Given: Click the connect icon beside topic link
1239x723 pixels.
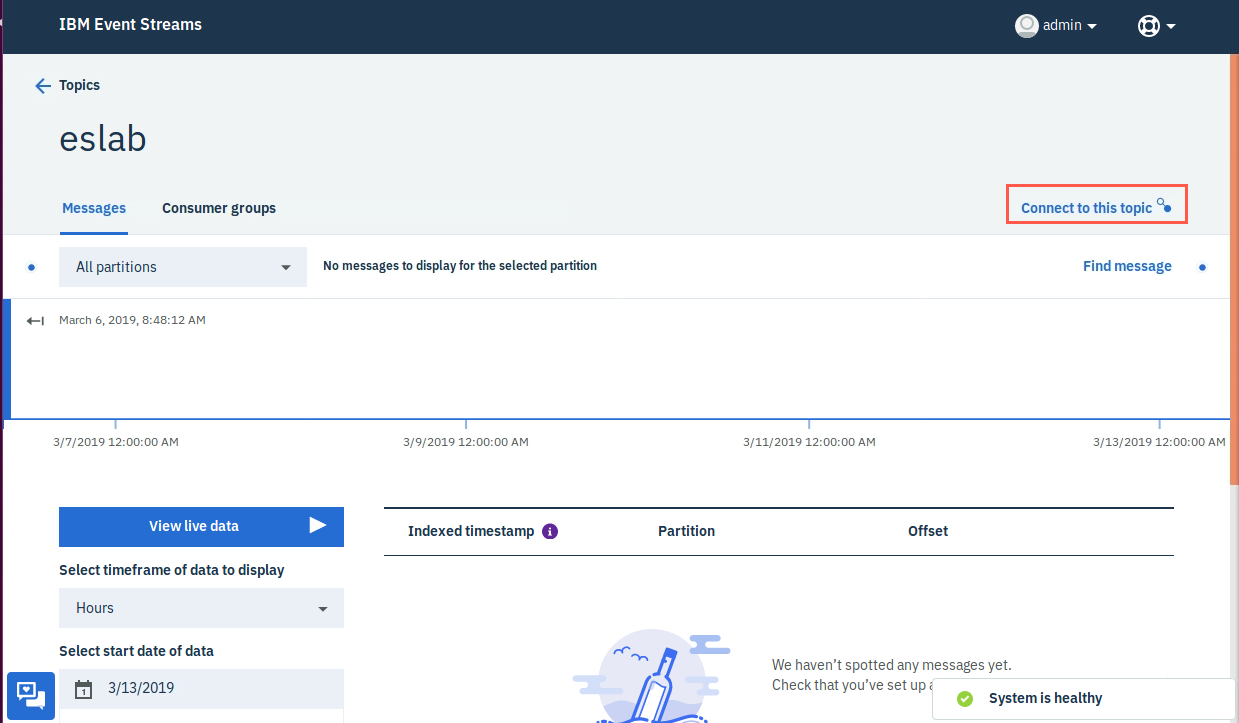Looking at the screenshot, I should (1164, 205).
